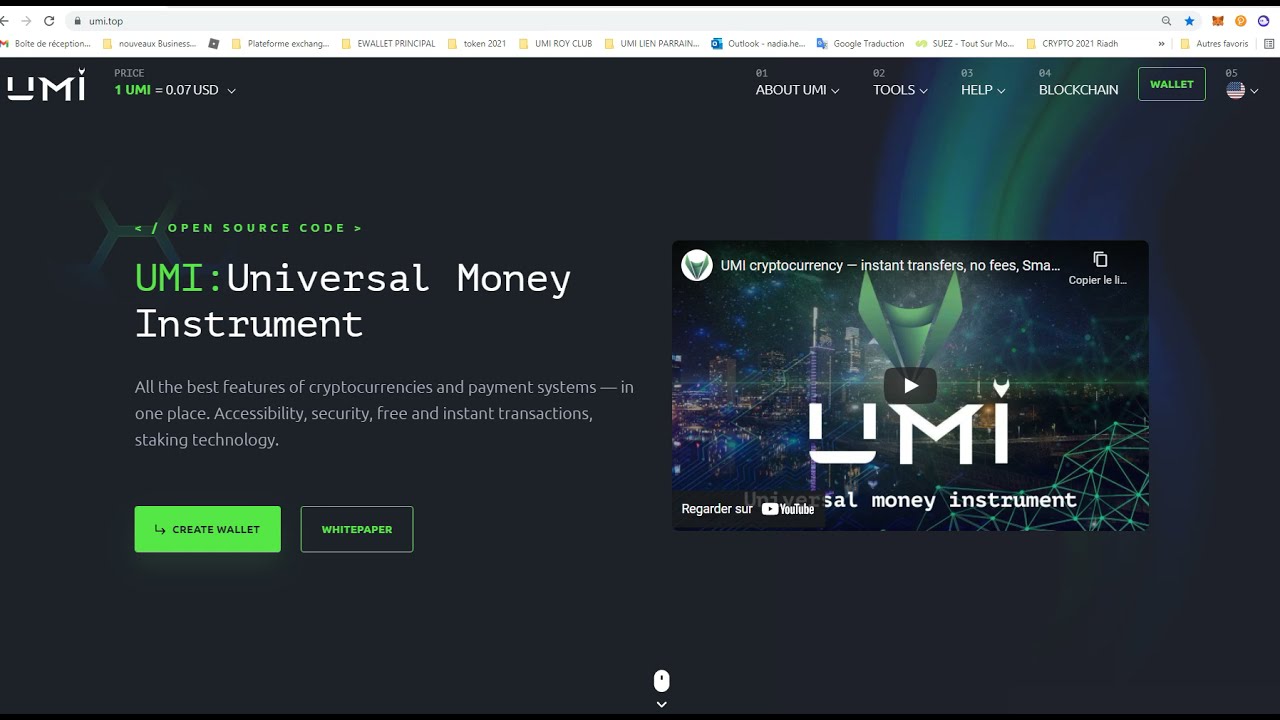Click the UMI: Universal Money Instrument heading
1280x720 pixels.
(353, 300)
